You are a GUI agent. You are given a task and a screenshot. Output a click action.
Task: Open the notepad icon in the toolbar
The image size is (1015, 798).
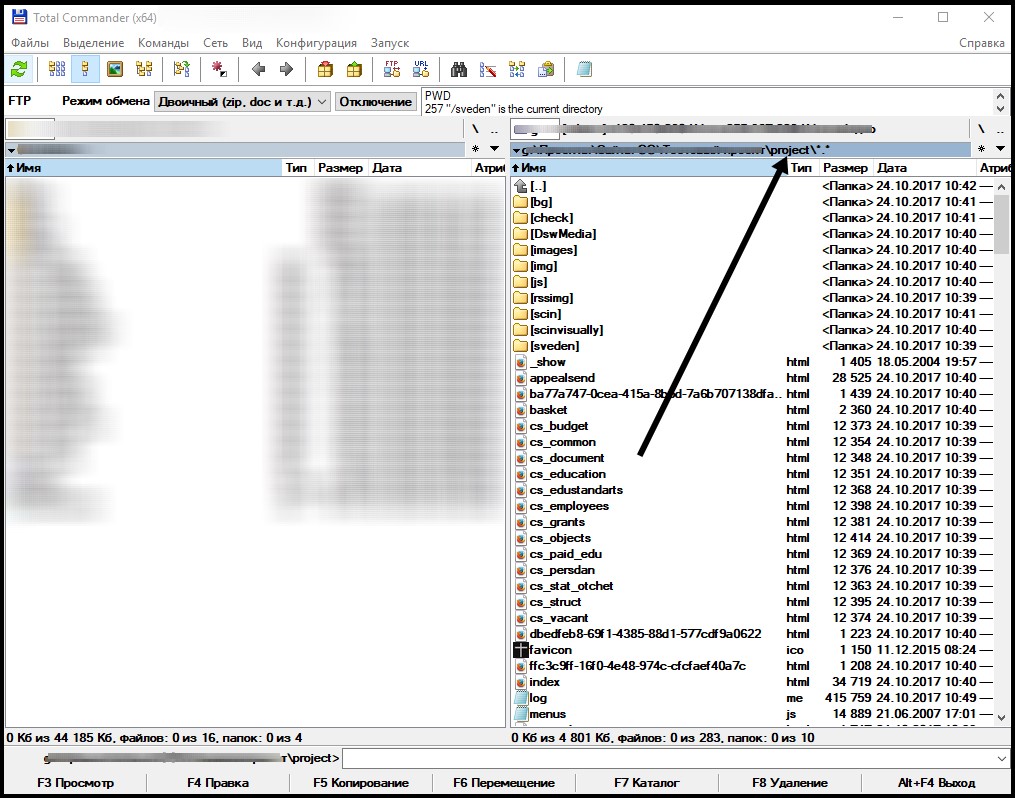(x=584, y=69)
